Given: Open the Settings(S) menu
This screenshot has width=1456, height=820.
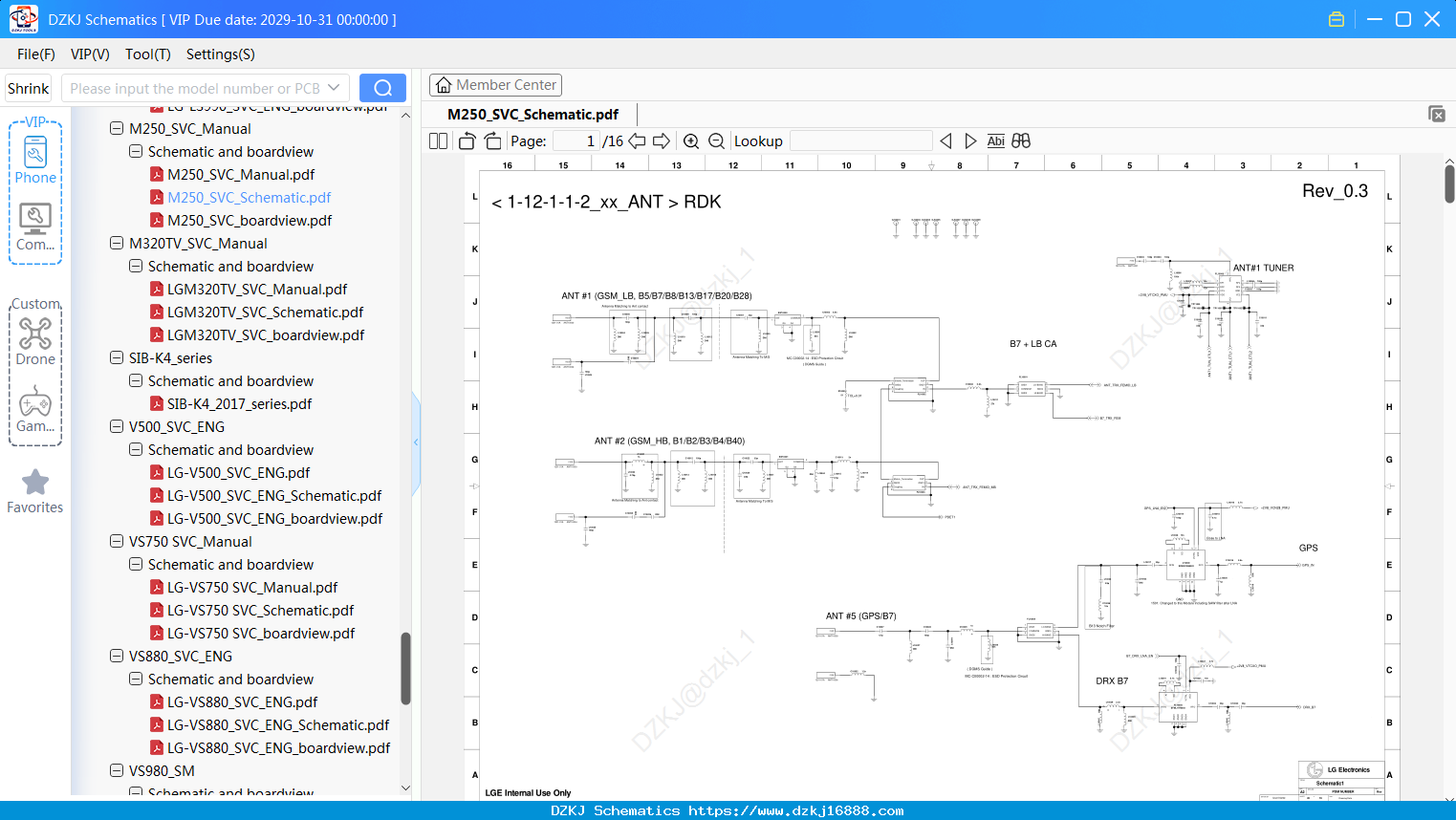Looking at the screenshot, I should point(221,54).
